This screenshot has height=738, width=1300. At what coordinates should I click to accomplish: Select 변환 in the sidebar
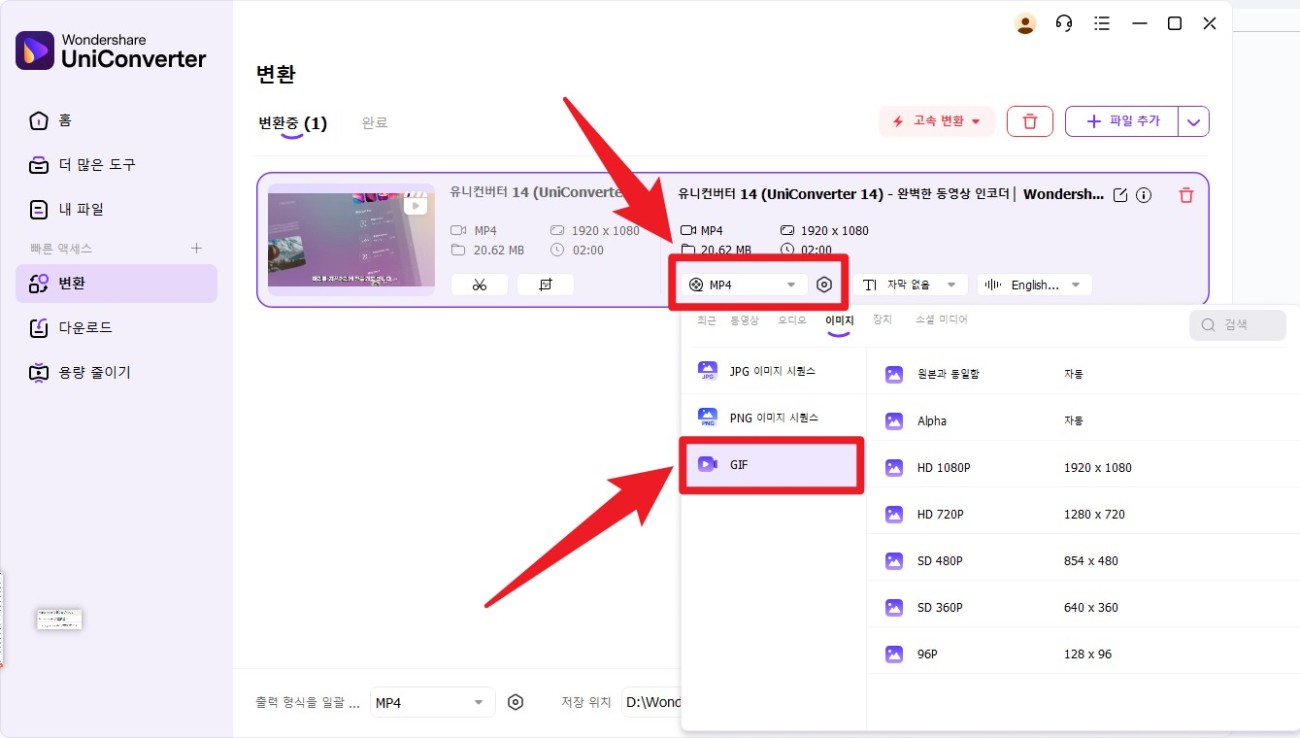[x=116, y=283]
